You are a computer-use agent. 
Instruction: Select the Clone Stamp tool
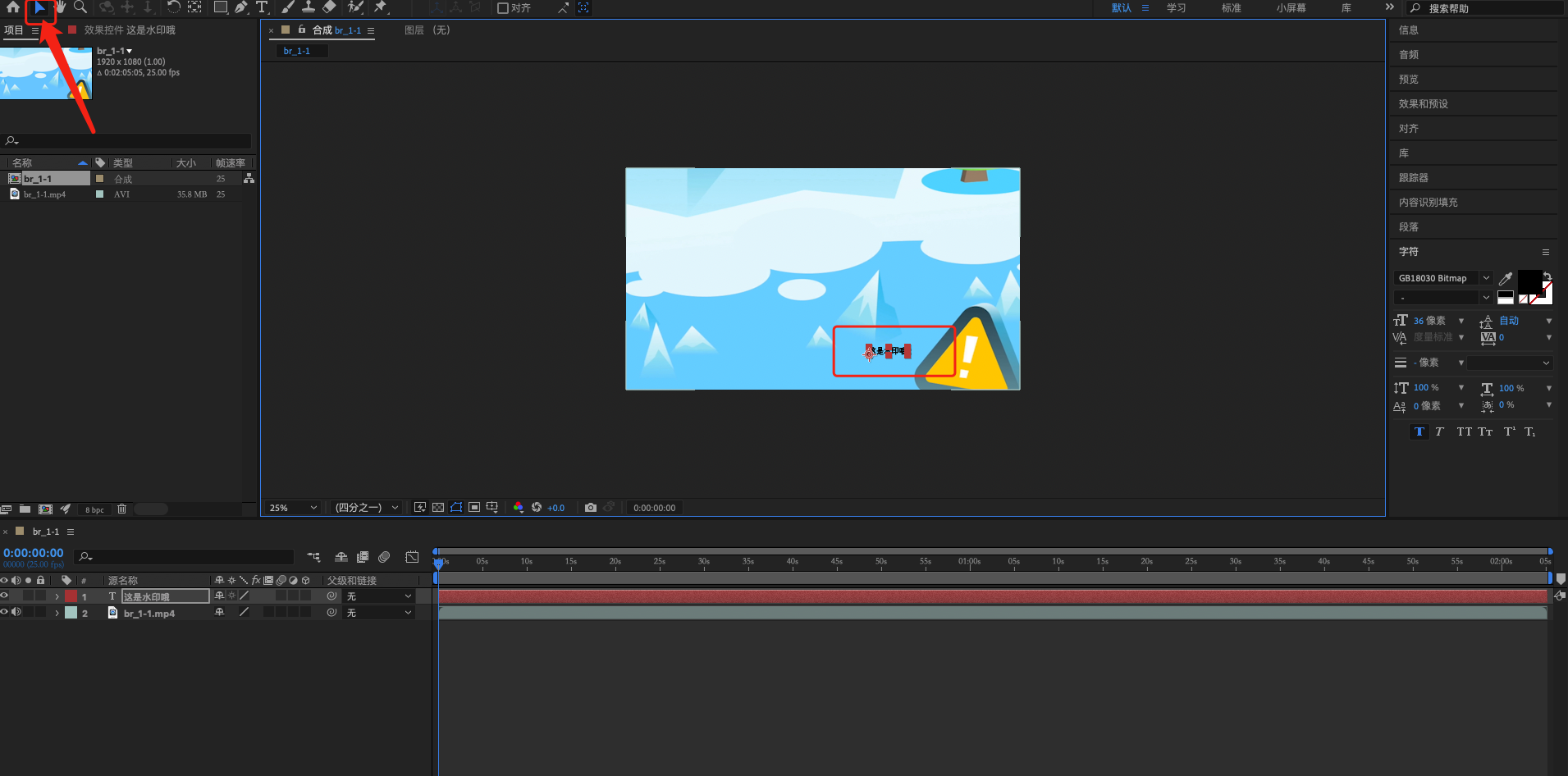[309, 7]
